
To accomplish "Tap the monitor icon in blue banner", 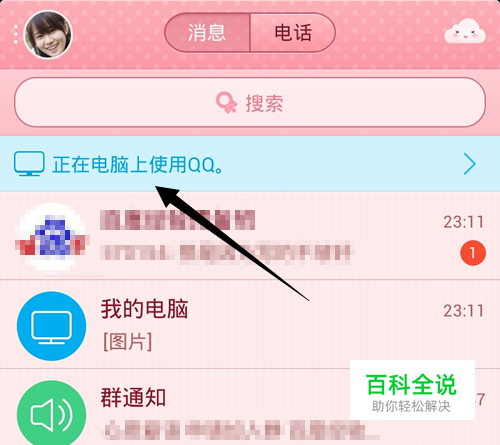I will (29, 163).
